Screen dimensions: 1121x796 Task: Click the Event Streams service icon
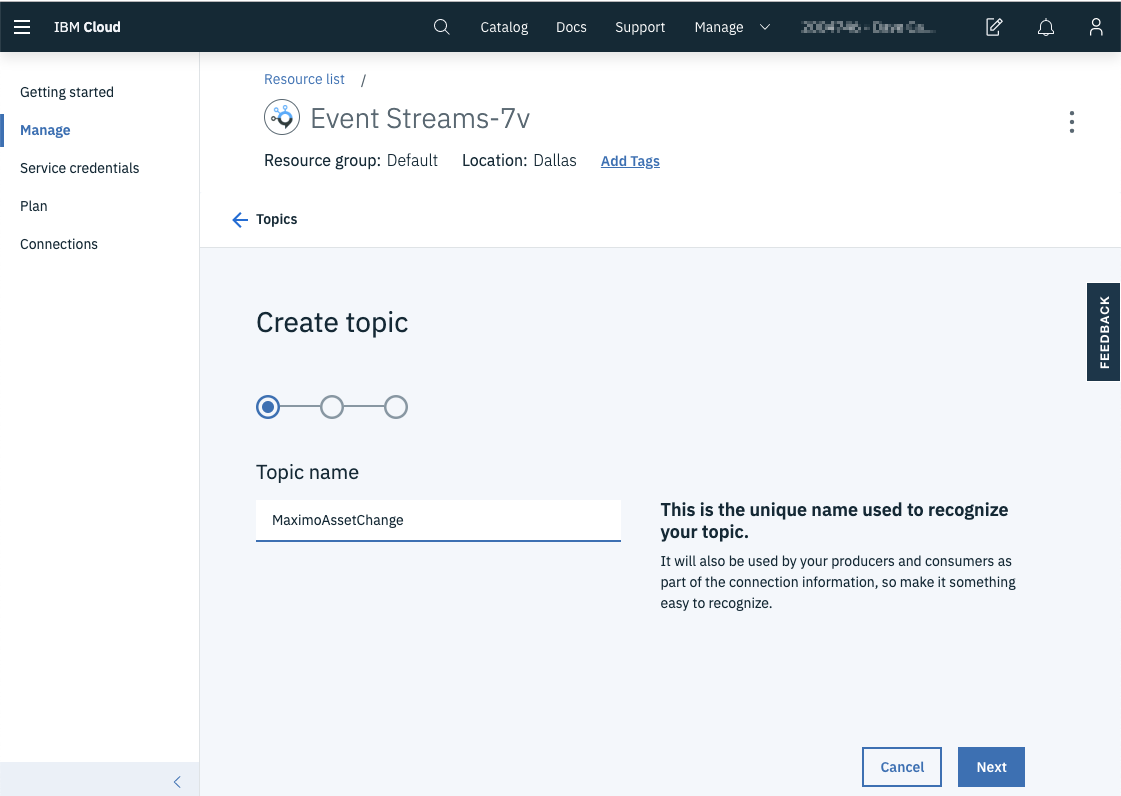282,117
